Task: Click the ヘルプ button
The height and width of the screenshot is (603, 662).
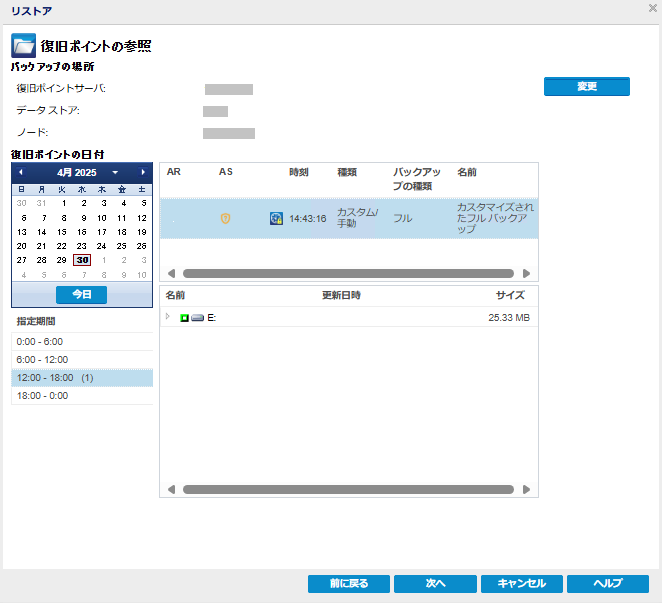Action: point(608,584)
